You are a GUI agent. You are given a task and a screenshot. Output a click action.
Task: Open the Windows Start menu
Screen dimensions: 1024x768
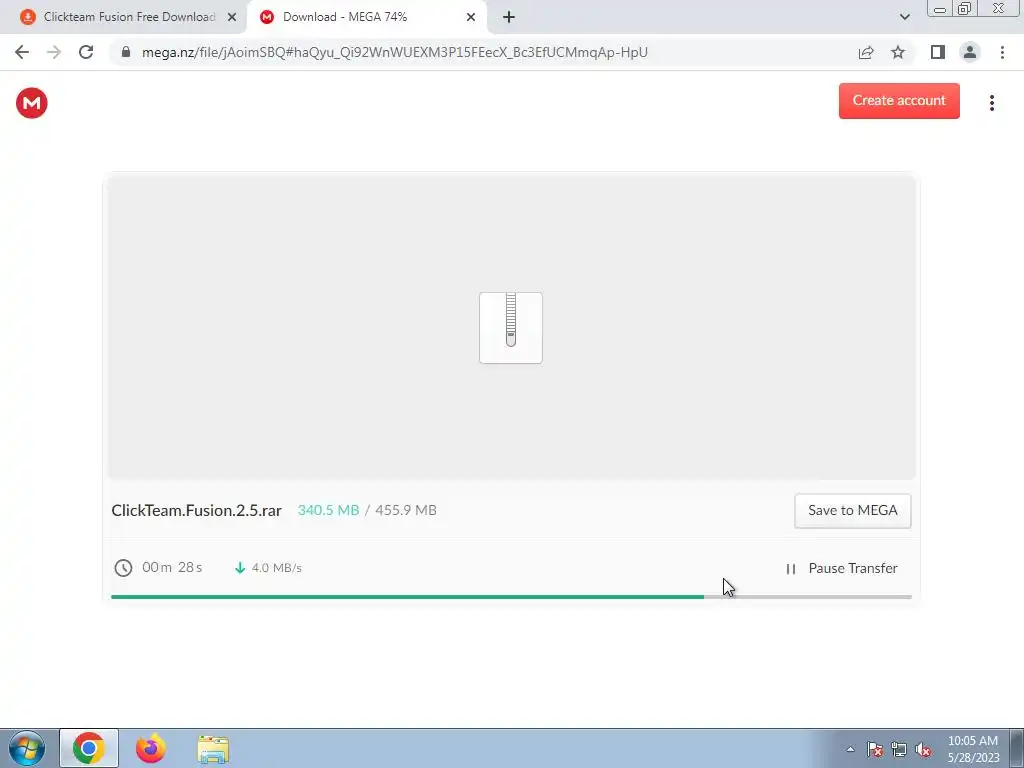(x=26, y=748)
